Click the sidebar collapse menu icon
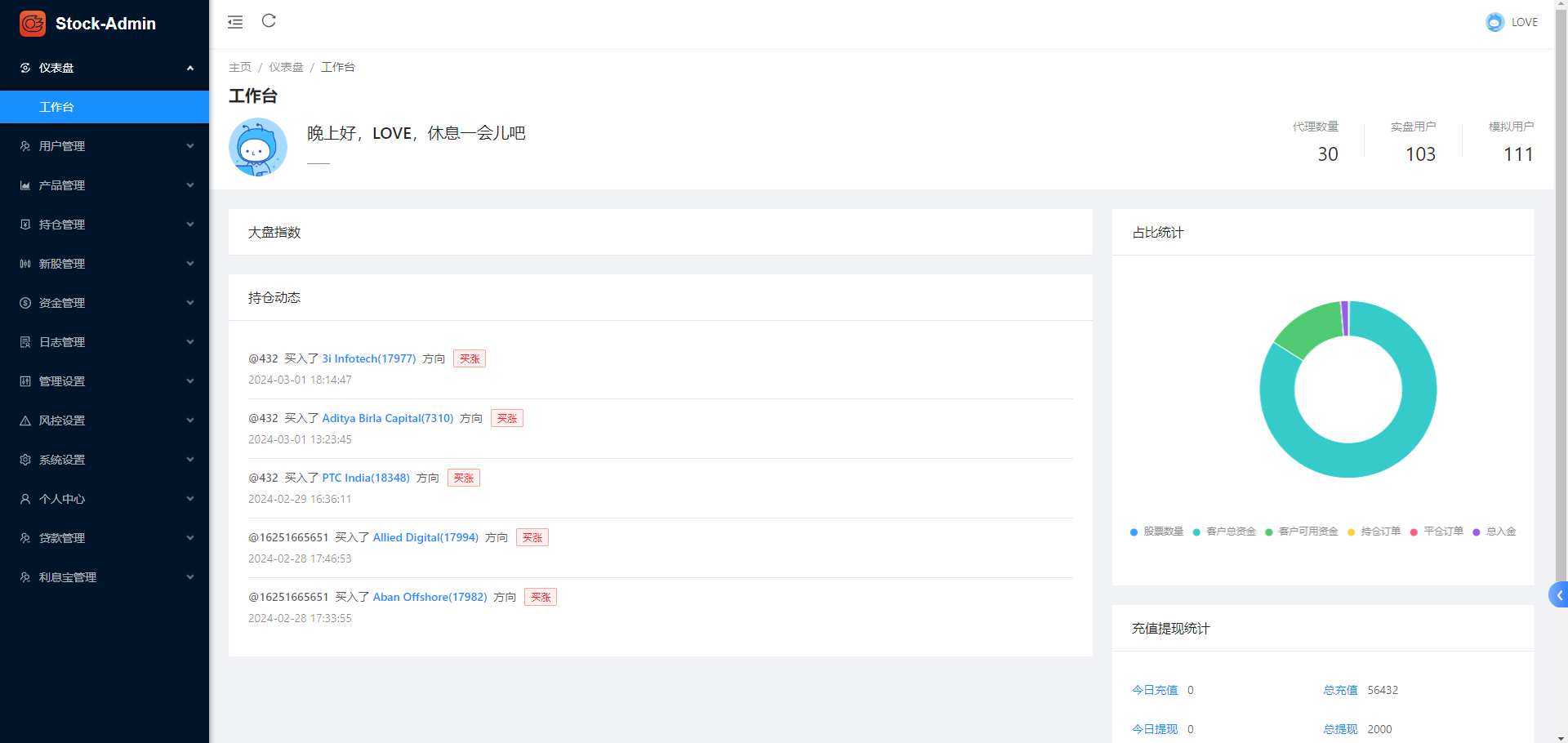This screenshot has height=743, width=1568. click(235, 22)
